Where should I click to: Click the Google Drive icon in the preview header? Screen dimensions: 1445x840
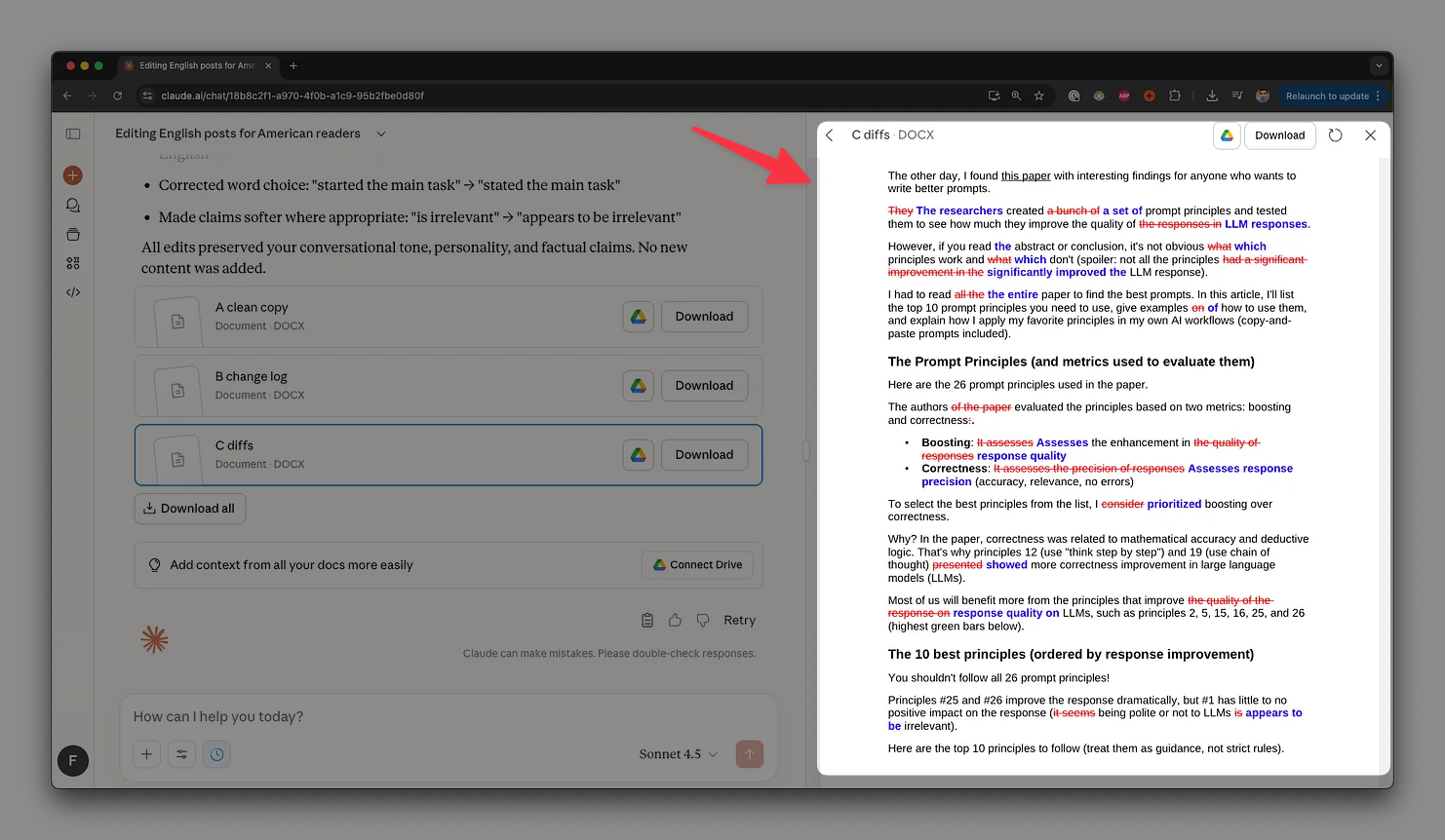pyautogui.click(x=1227, y=135)
